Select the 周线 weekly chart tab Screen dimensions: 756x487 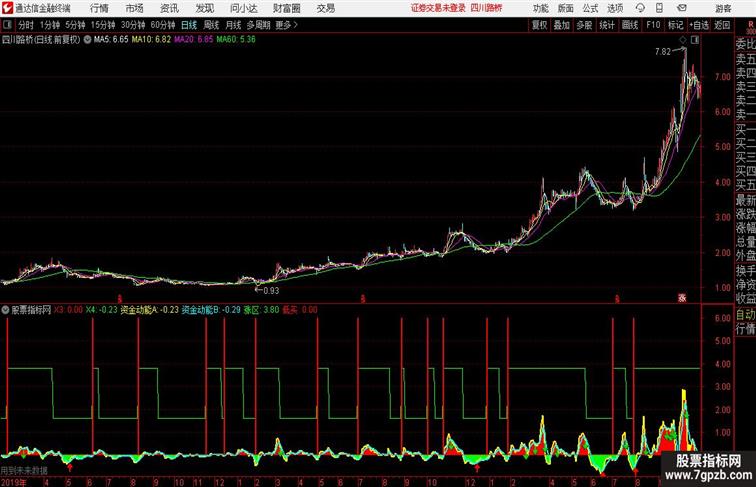211,25
